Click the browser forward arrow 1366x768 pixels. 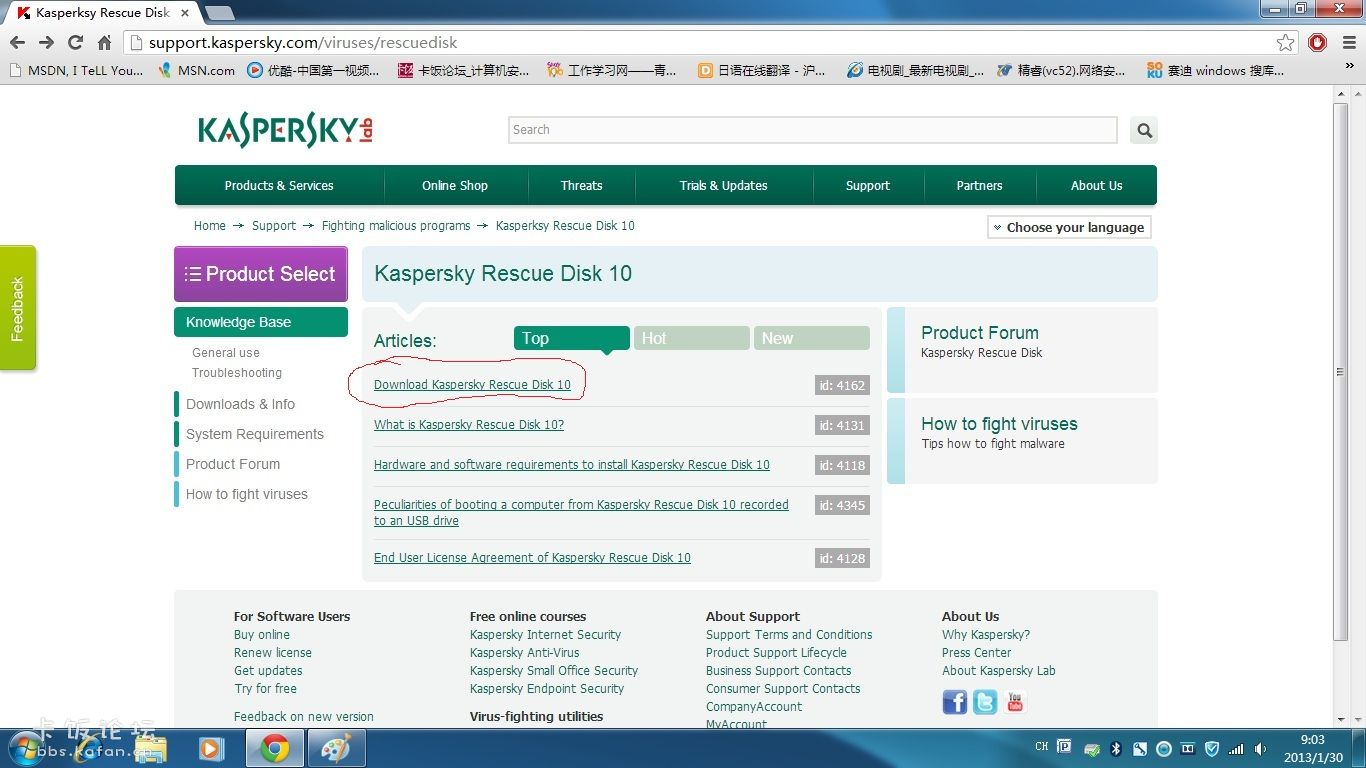(x=46, y=43)
